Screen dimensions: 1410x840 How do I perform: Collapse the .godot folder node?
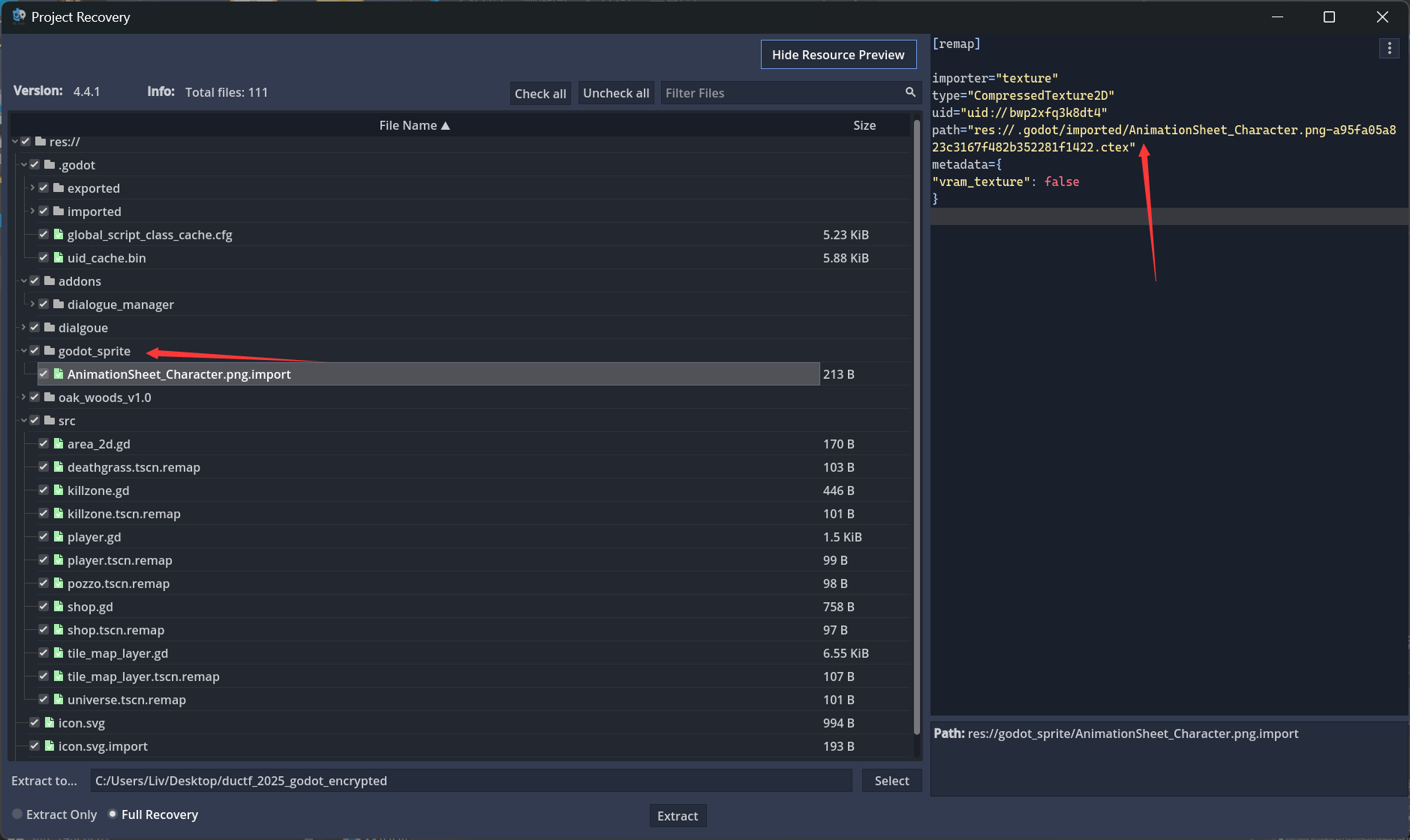pyautogui.click(x=24, y=164)
